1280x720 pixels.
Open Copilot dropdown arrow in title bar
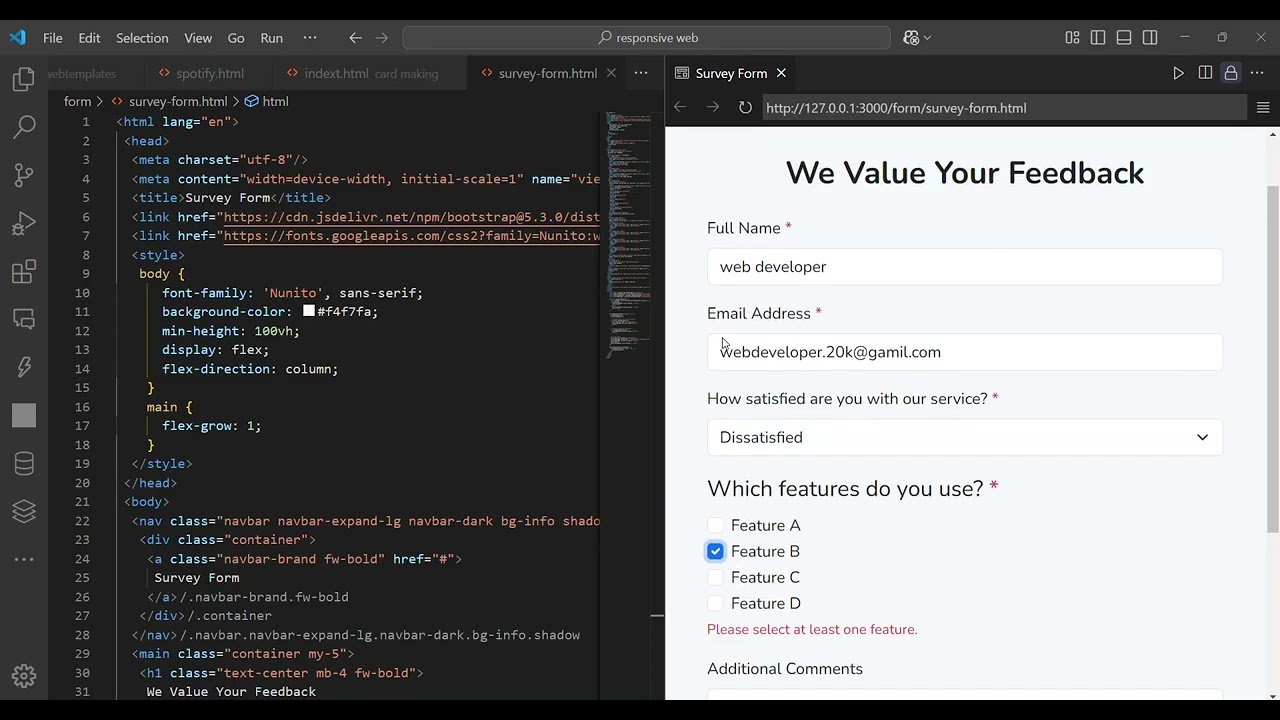pyautogui.click(x=928, y=38)
